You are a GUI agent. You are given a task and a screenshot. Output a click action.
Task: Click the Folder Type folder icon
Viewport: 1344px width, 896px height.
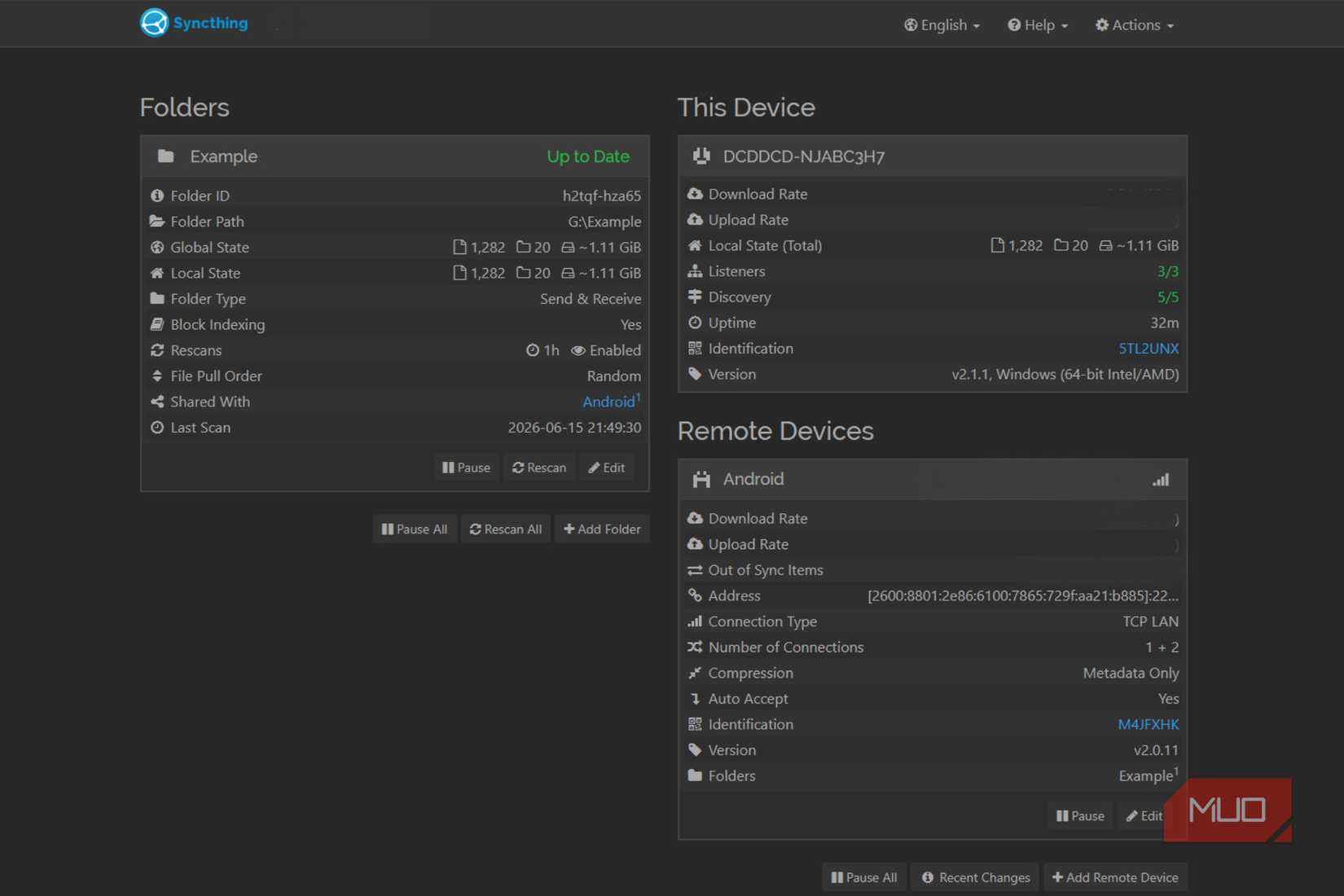pos(157,299)
